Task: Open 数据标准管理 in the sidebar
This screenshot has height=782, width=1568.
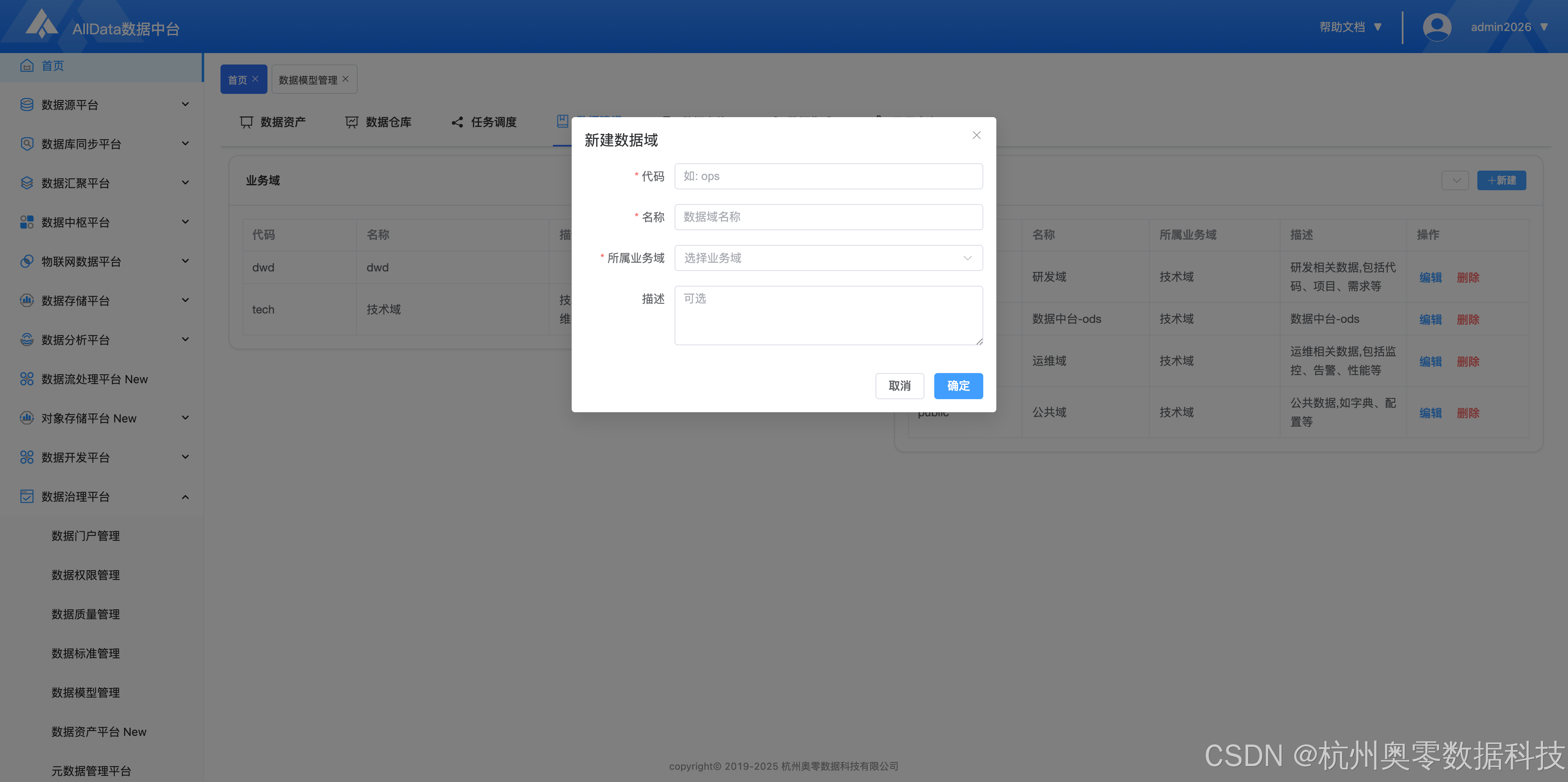Action: pyautogui.click(x=86, y=653)
